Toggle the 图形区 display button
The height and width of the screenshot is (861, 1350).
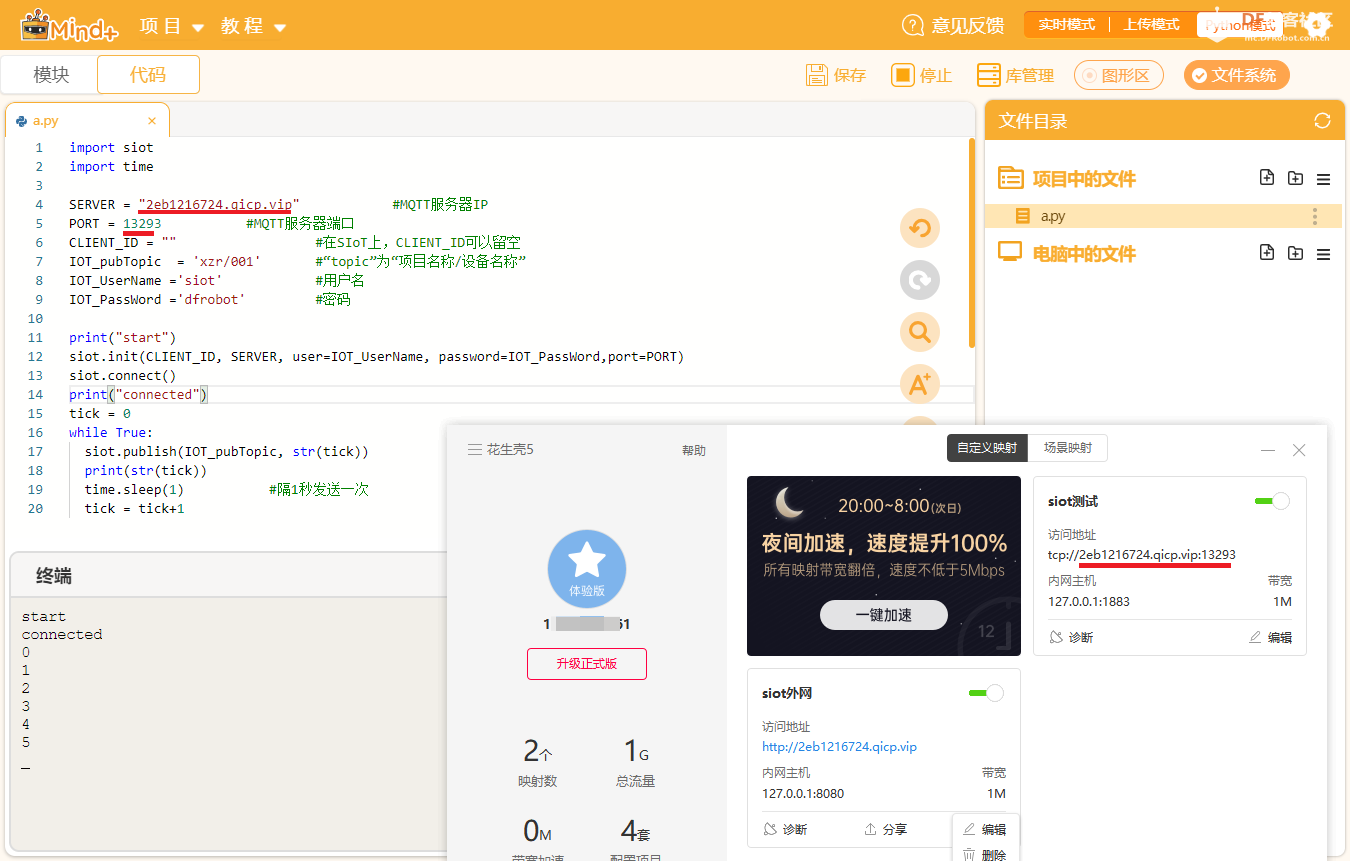(1118, 75)
